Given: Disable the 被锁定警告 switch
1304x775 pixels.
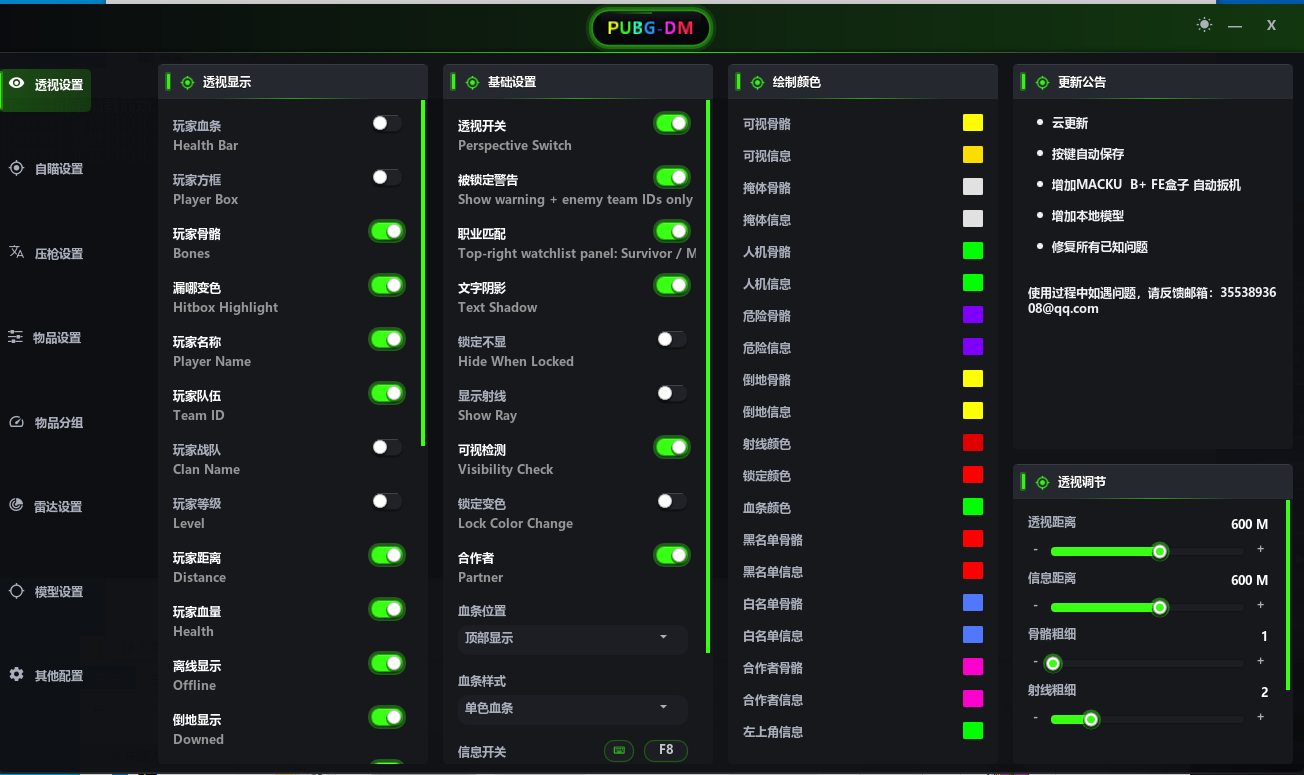Looking at the screenshot, I should coord(672,178).
